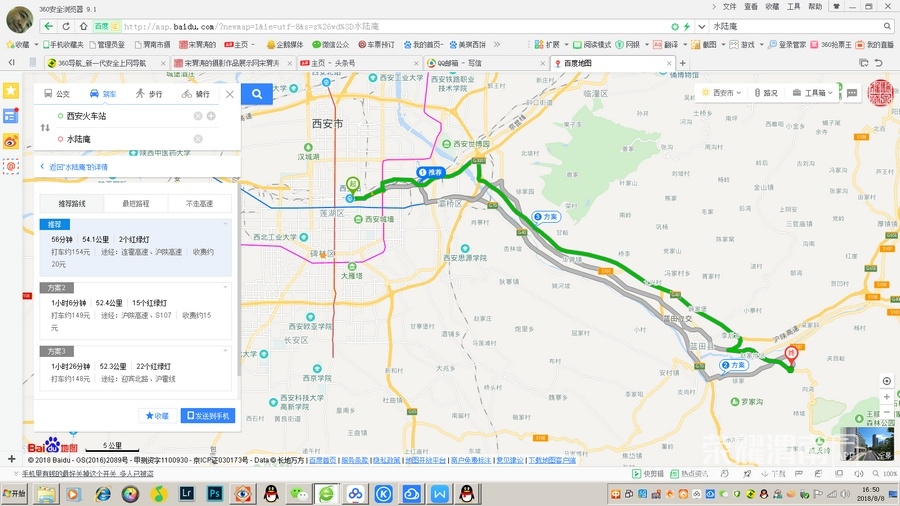900x506 pixels.
Task: Open Internet Explorer from the taskbar
Action: pyautogui.click(x=103, y=493)
